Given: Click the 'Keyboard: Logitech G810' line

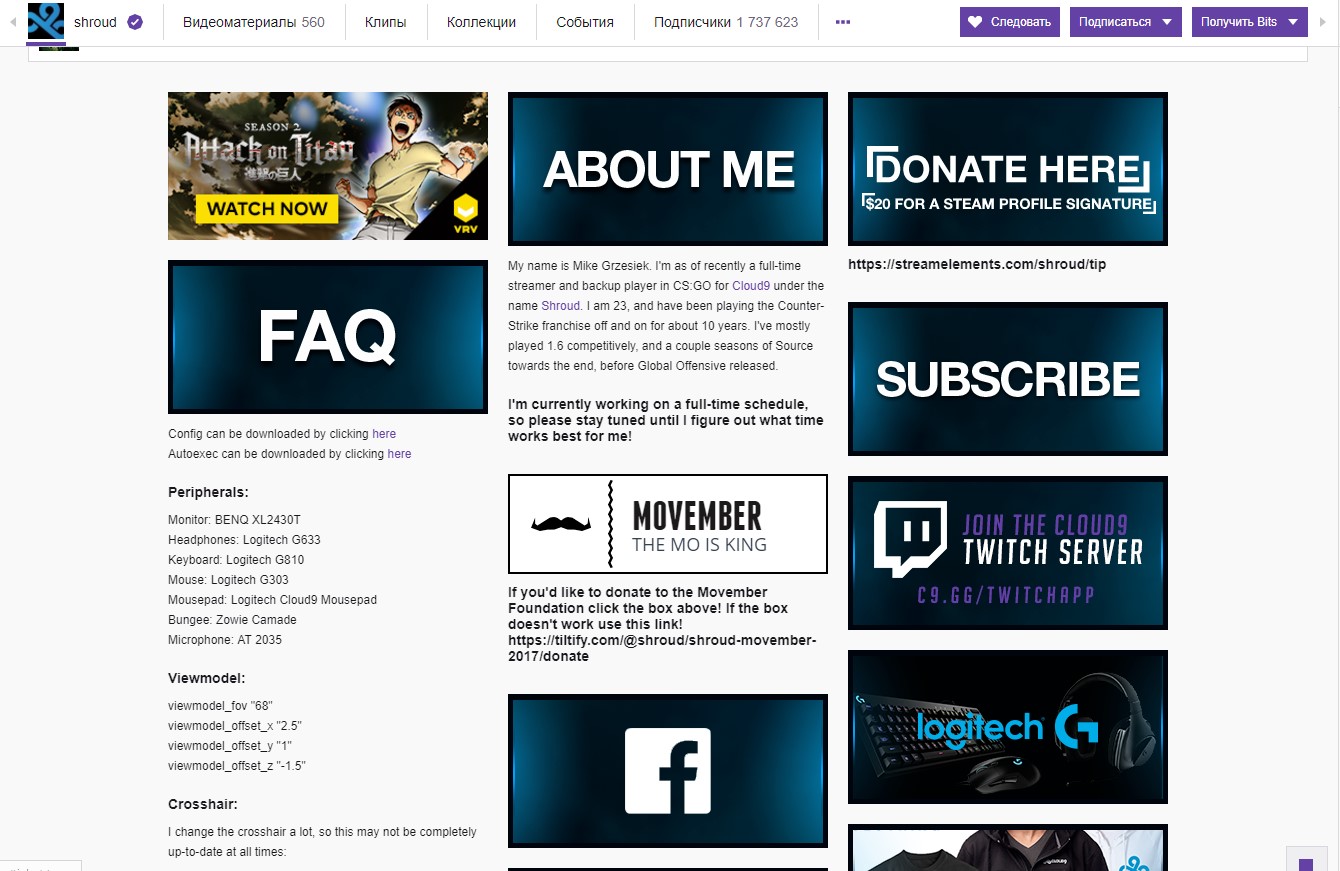Looking at the screenshot, I should (236, 560).
